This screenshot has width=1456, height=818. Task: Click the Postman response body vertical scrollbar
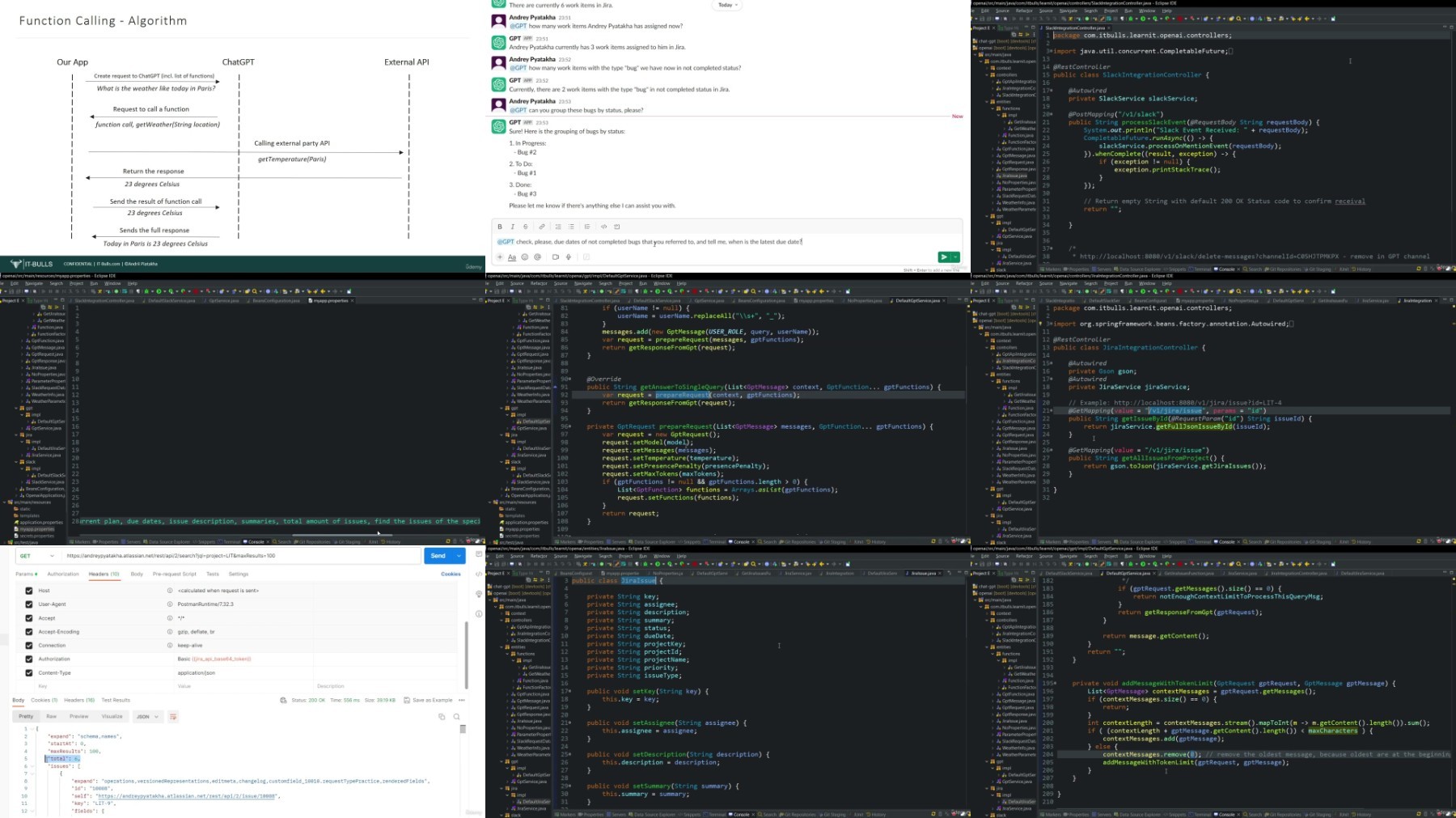coord(463,729)
